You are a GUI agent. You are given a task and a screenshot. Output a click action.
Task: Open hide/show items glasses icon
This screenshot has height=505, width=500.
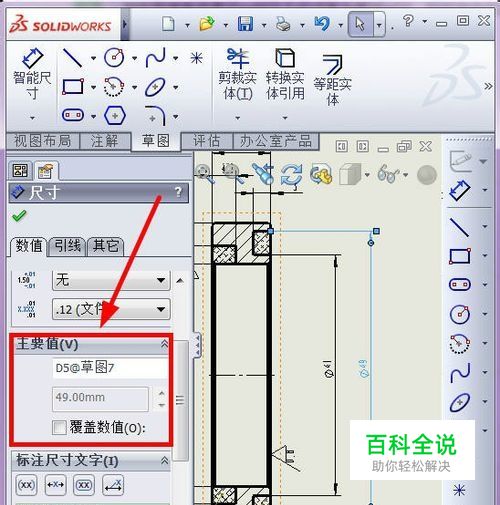tap(388, 174)
